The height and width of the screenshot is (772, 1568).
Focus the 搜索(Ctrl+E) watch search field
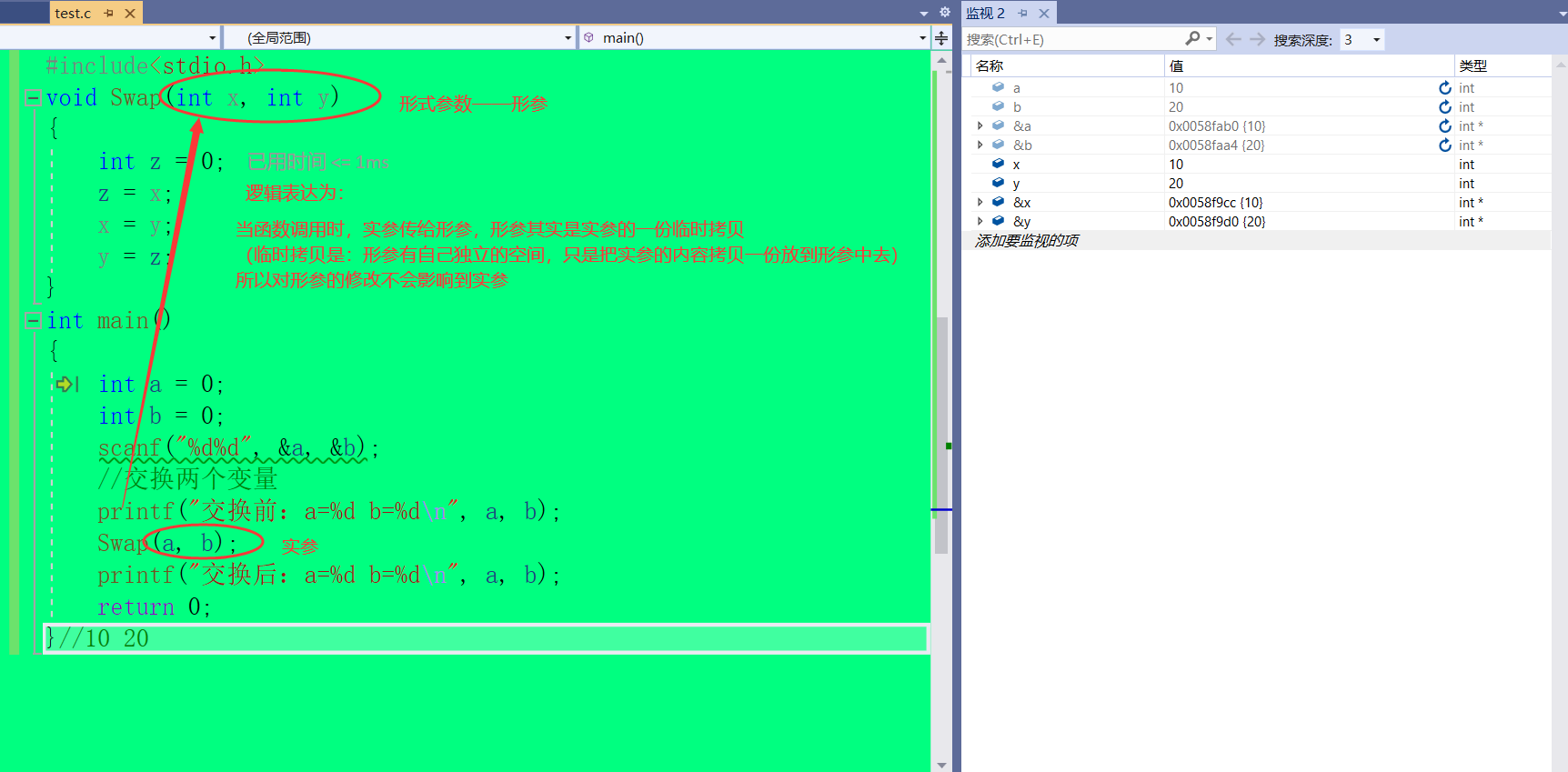coord(1073,39)
